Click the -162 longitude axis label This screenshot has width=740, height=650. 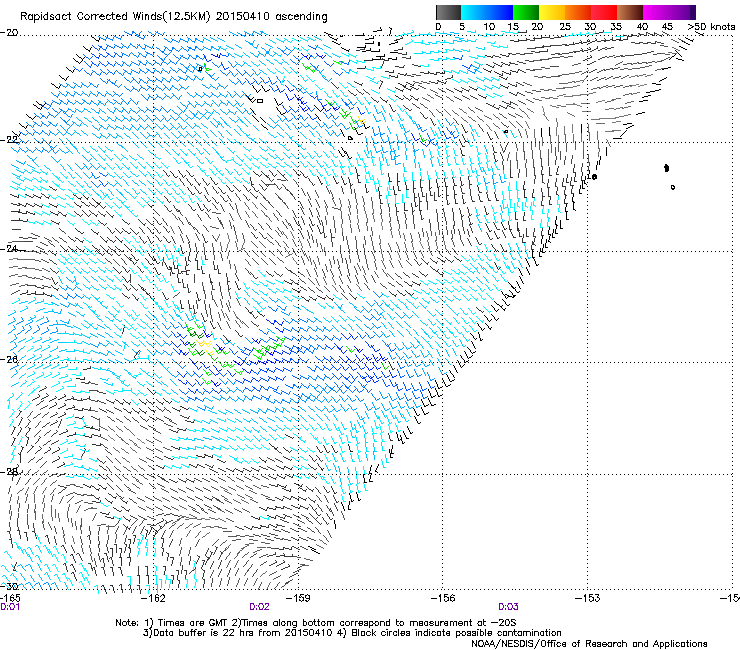click(x=154, y=598)
